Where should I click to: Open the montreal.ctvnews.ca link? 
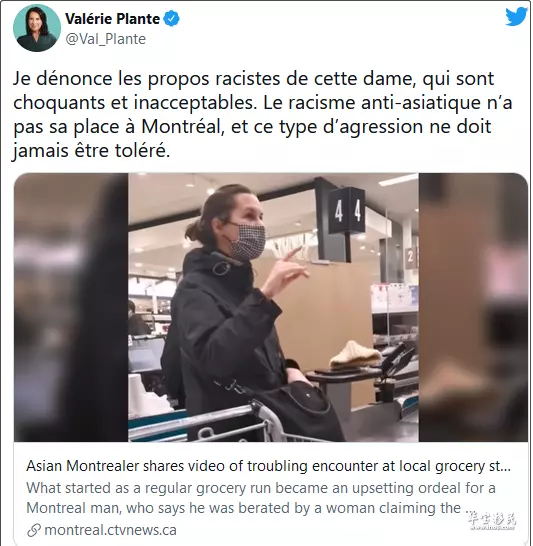pos(110,530)
